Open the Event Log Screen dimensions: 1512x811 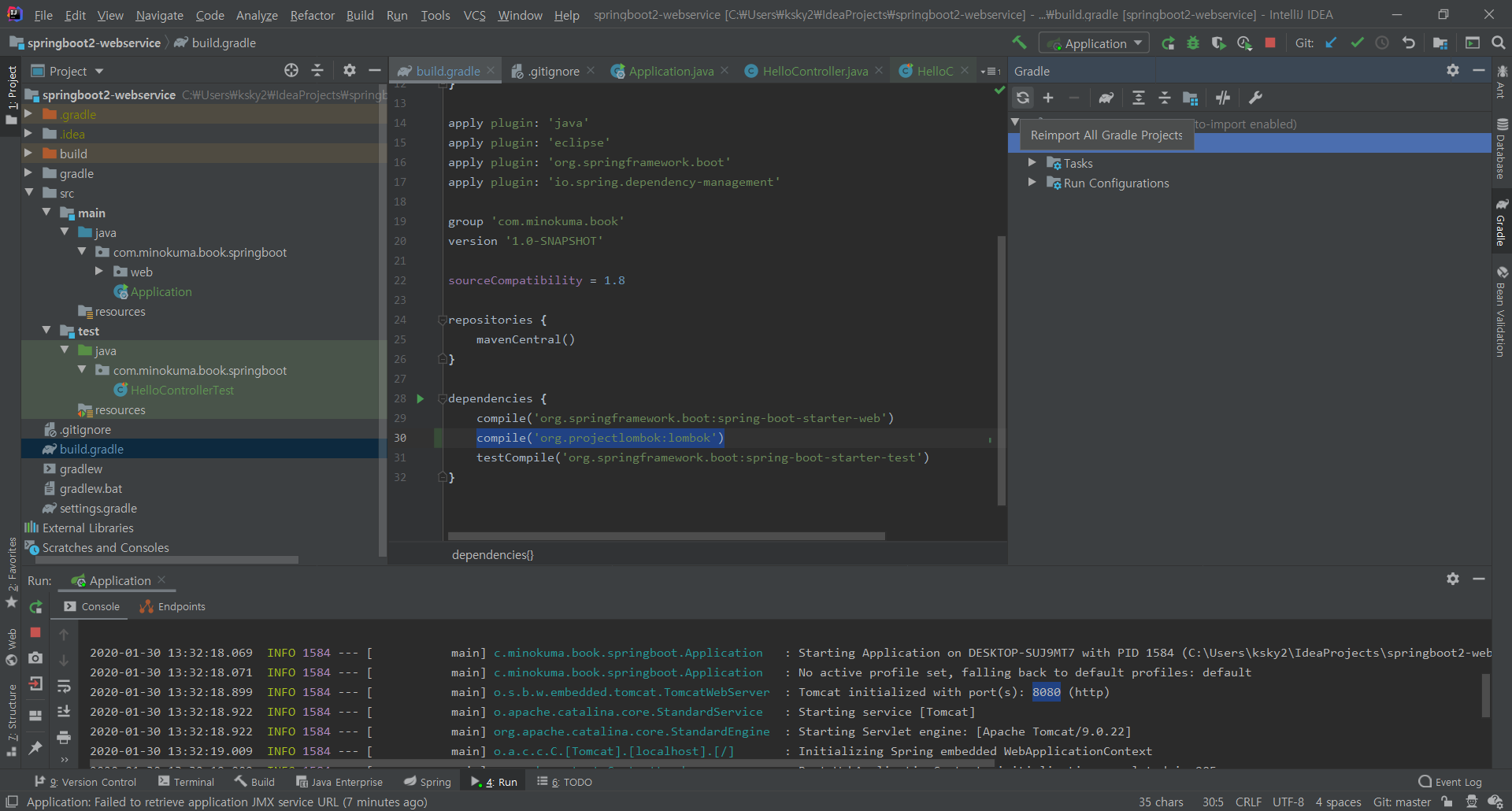click(x=1450, y=782)
